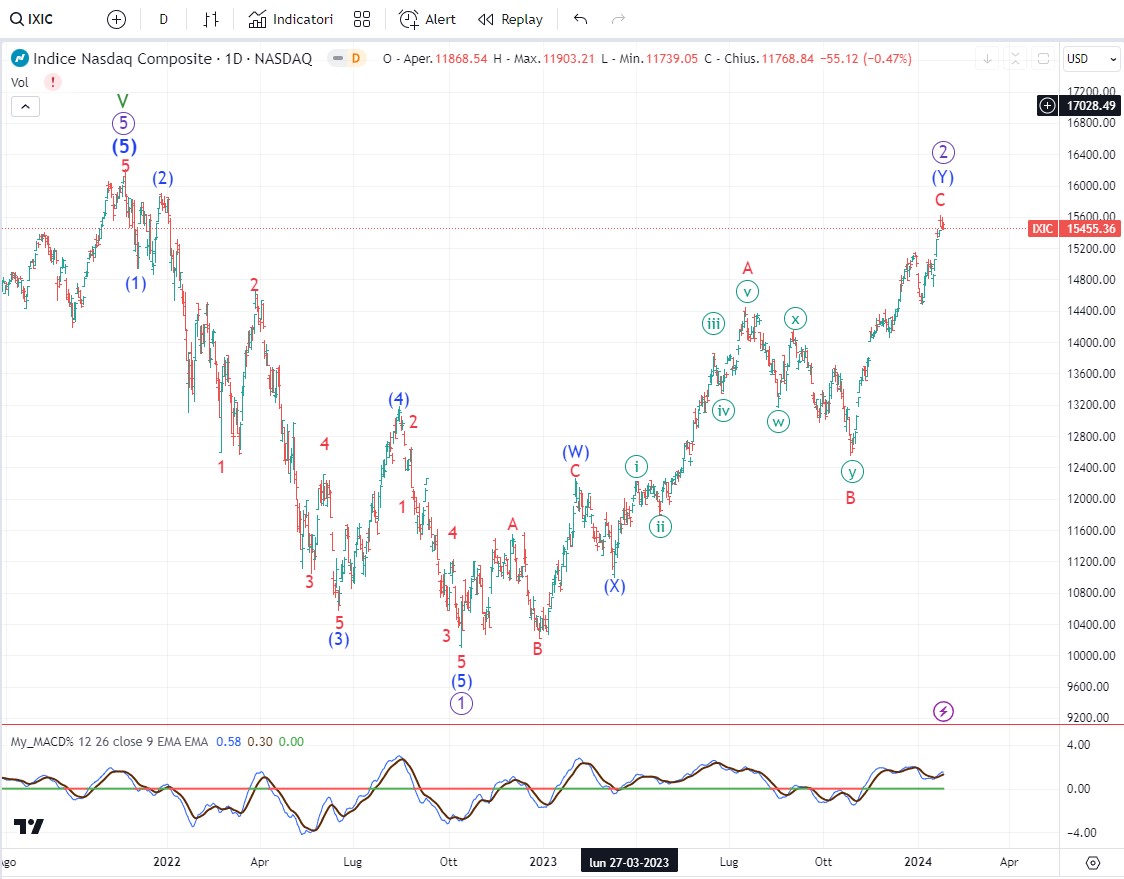The width and height of the screenshot is (1124, 879).
Task: Select the Vol indicator legend label
Action: click(19, 82)
